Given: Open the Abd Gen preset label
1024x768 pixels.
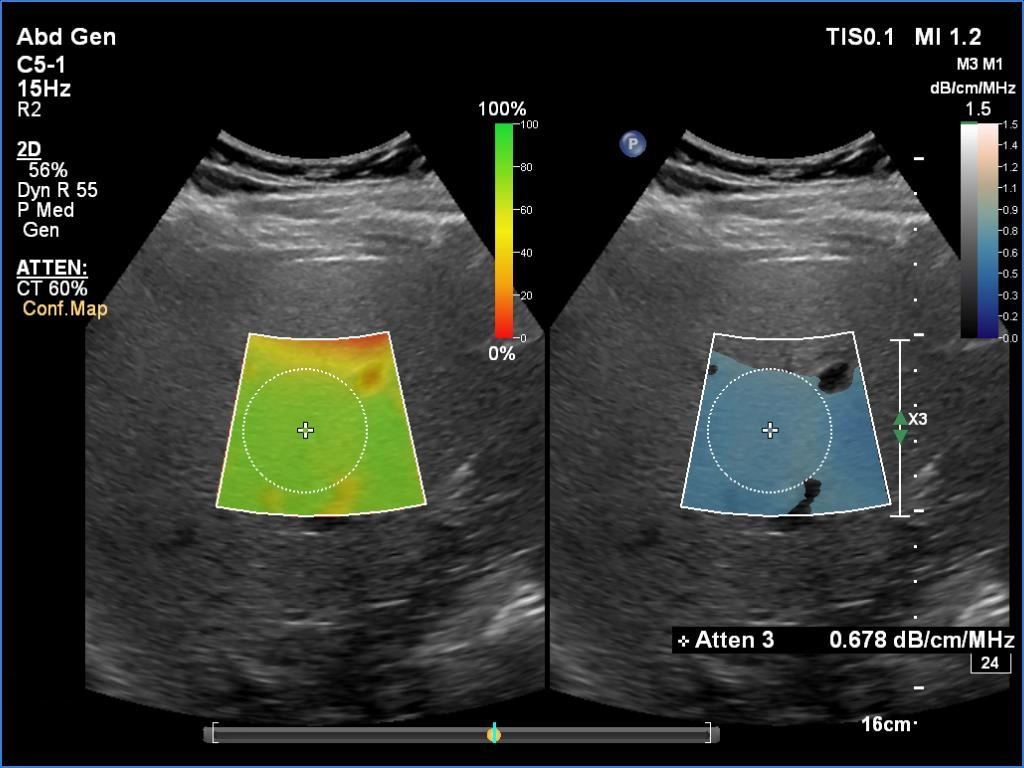Looking at the screenshot, I should point(66,38).
